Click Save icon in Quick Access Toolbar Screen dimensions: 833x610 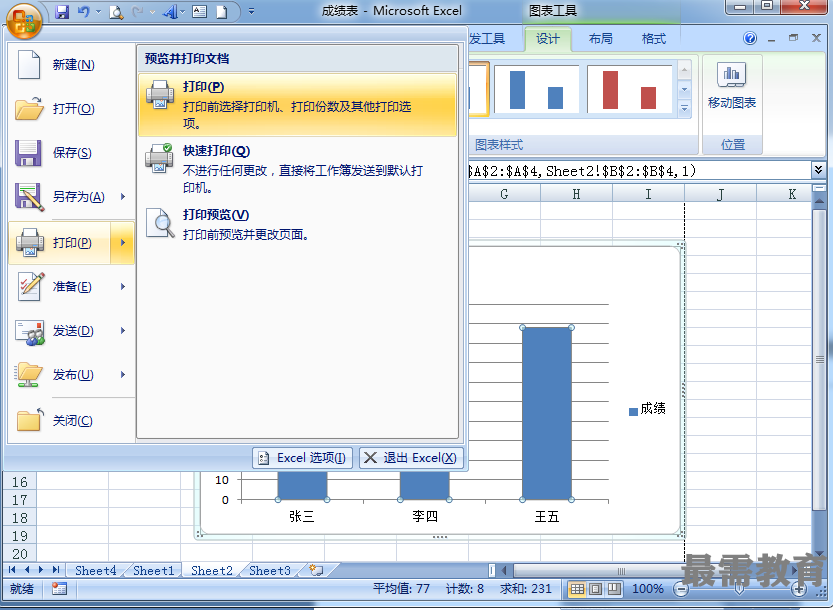pyautogui.click(x=62, y=12)
